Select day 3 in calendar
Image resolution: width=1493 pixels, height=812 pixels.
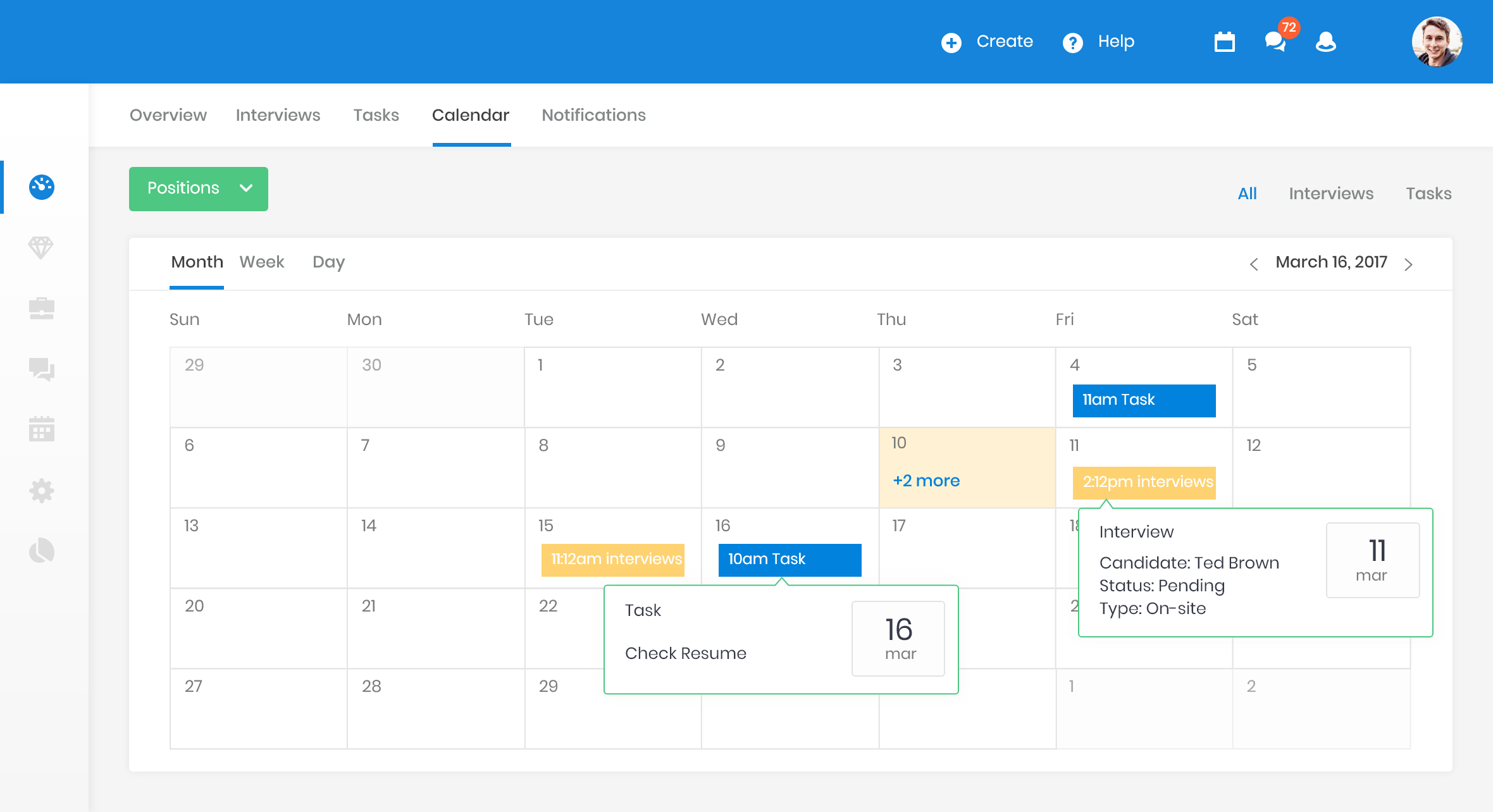point(967,387)
